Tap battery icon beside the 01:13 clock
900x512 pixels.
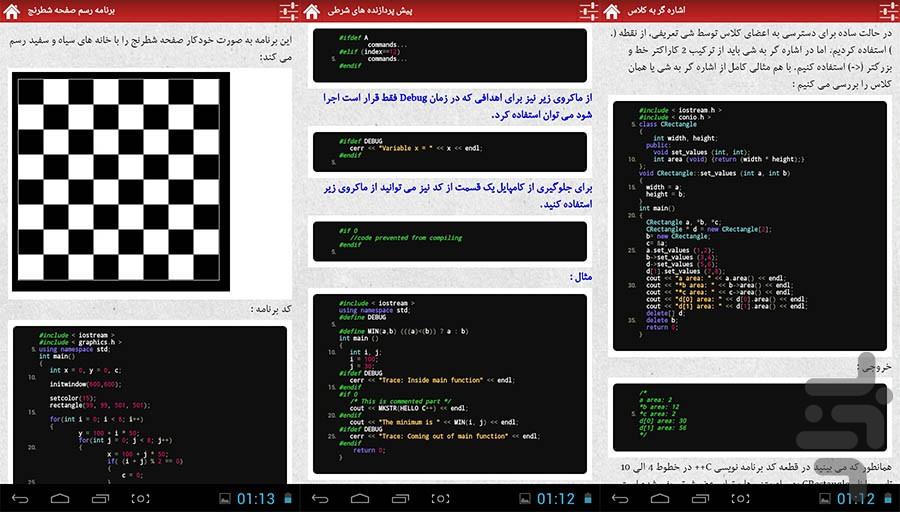pos(288,498)
